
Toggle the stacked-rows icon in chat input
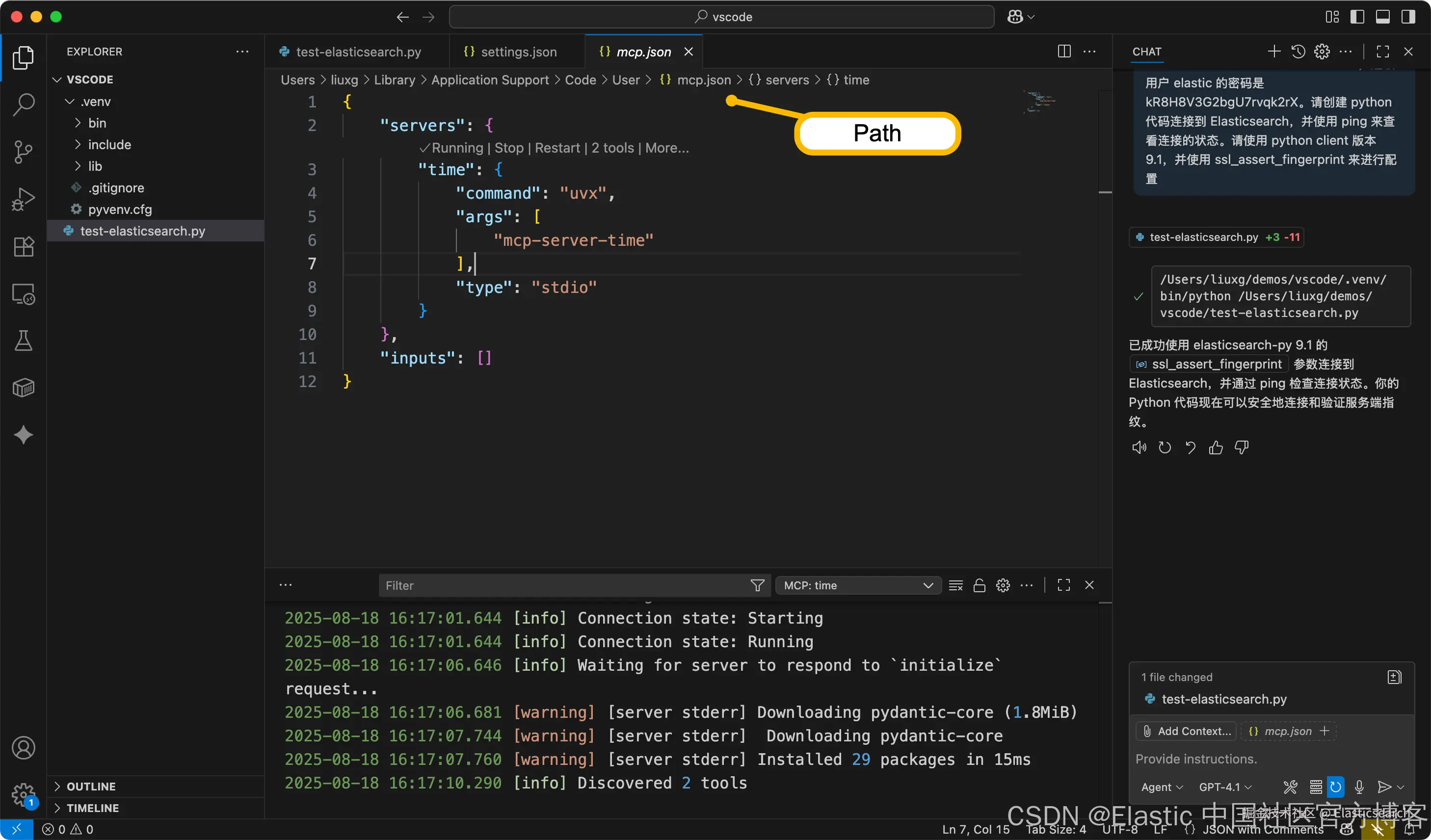1316,787
